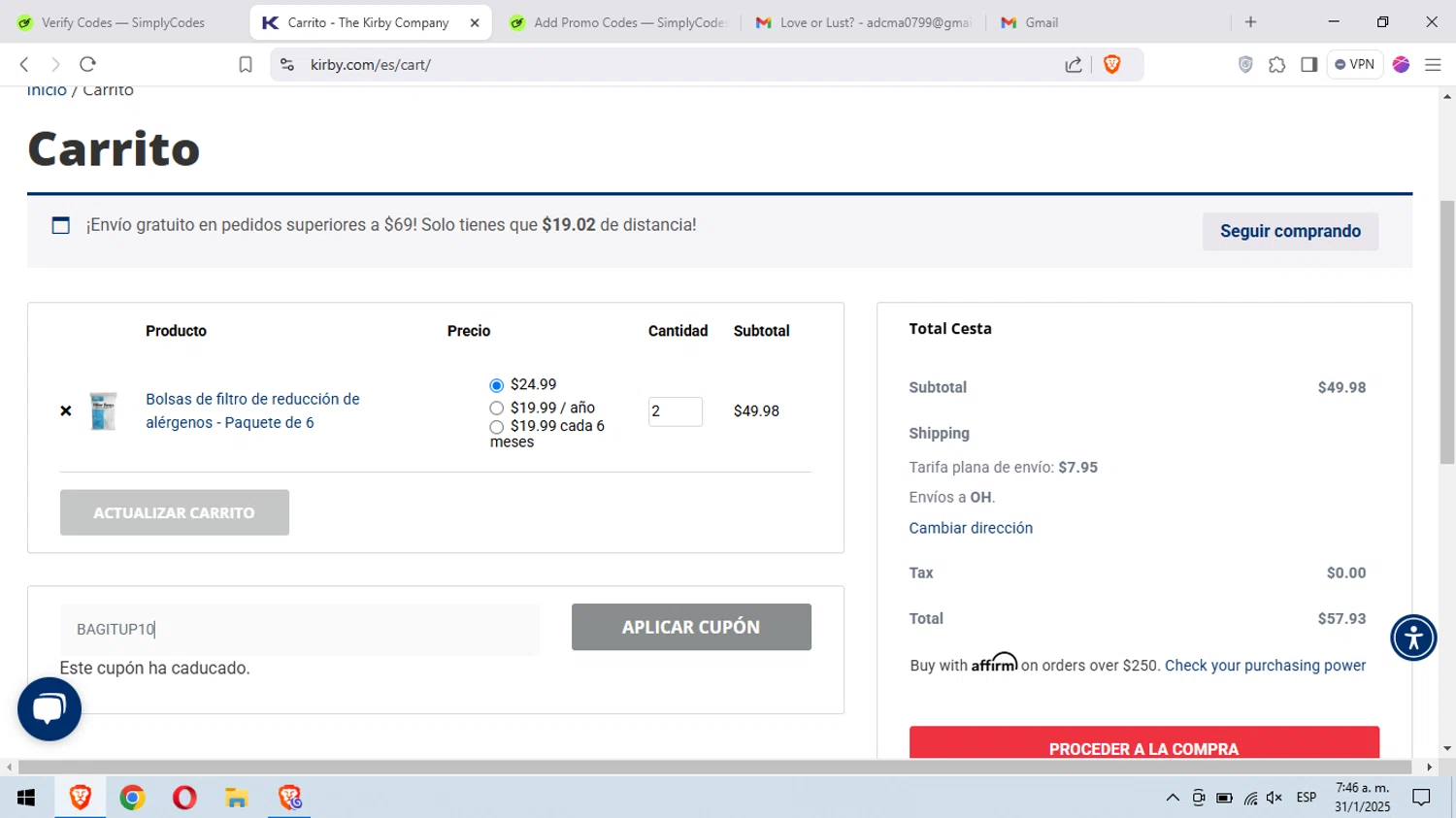Switch to Add Promo Codes tab
Image resolution: width=1456 pixels, height=818 pixels.
617,22
